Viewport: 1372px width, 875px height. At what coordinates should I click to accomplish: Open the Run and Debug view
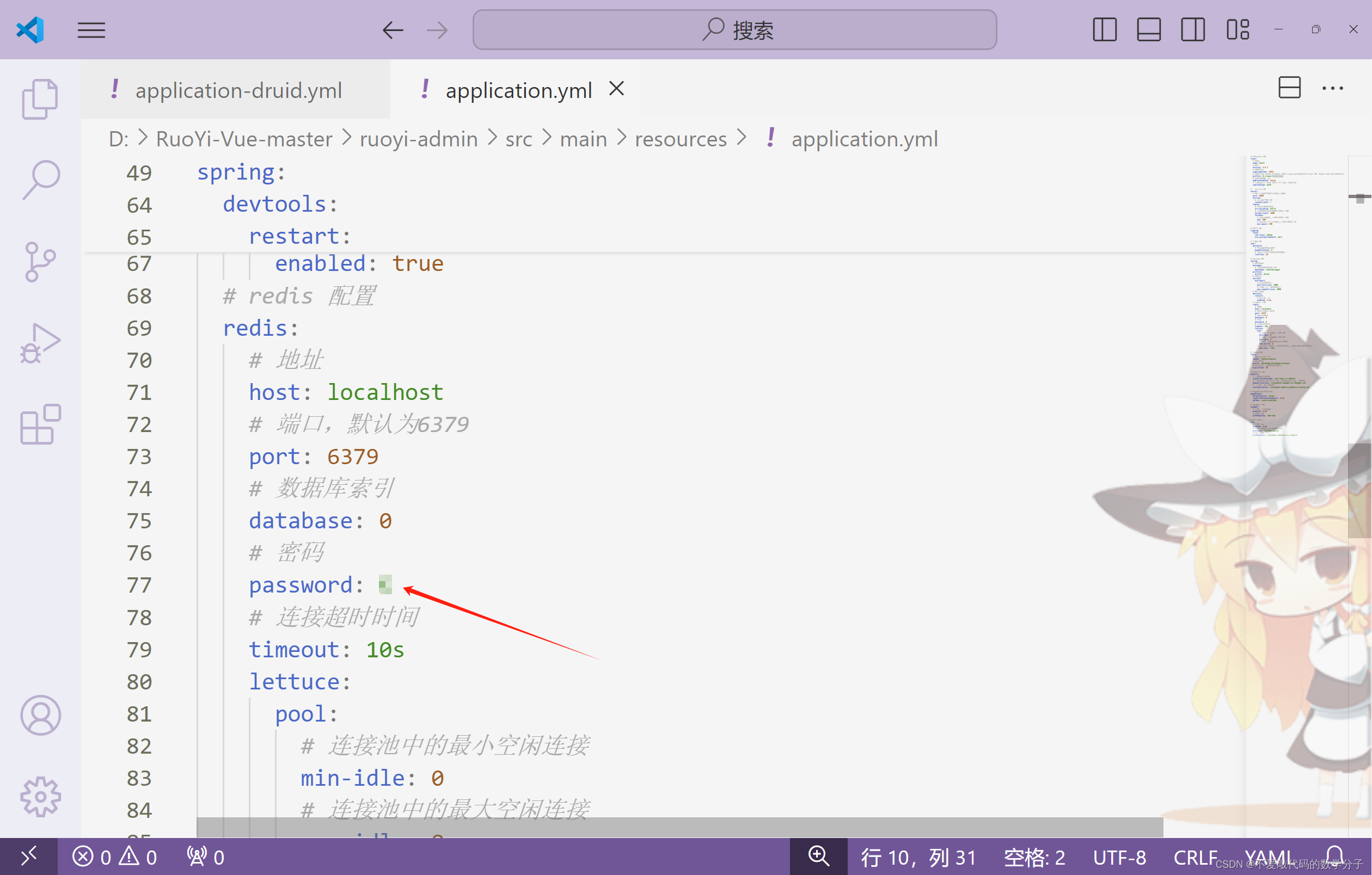pyautogui.click(x=40, y=343)
